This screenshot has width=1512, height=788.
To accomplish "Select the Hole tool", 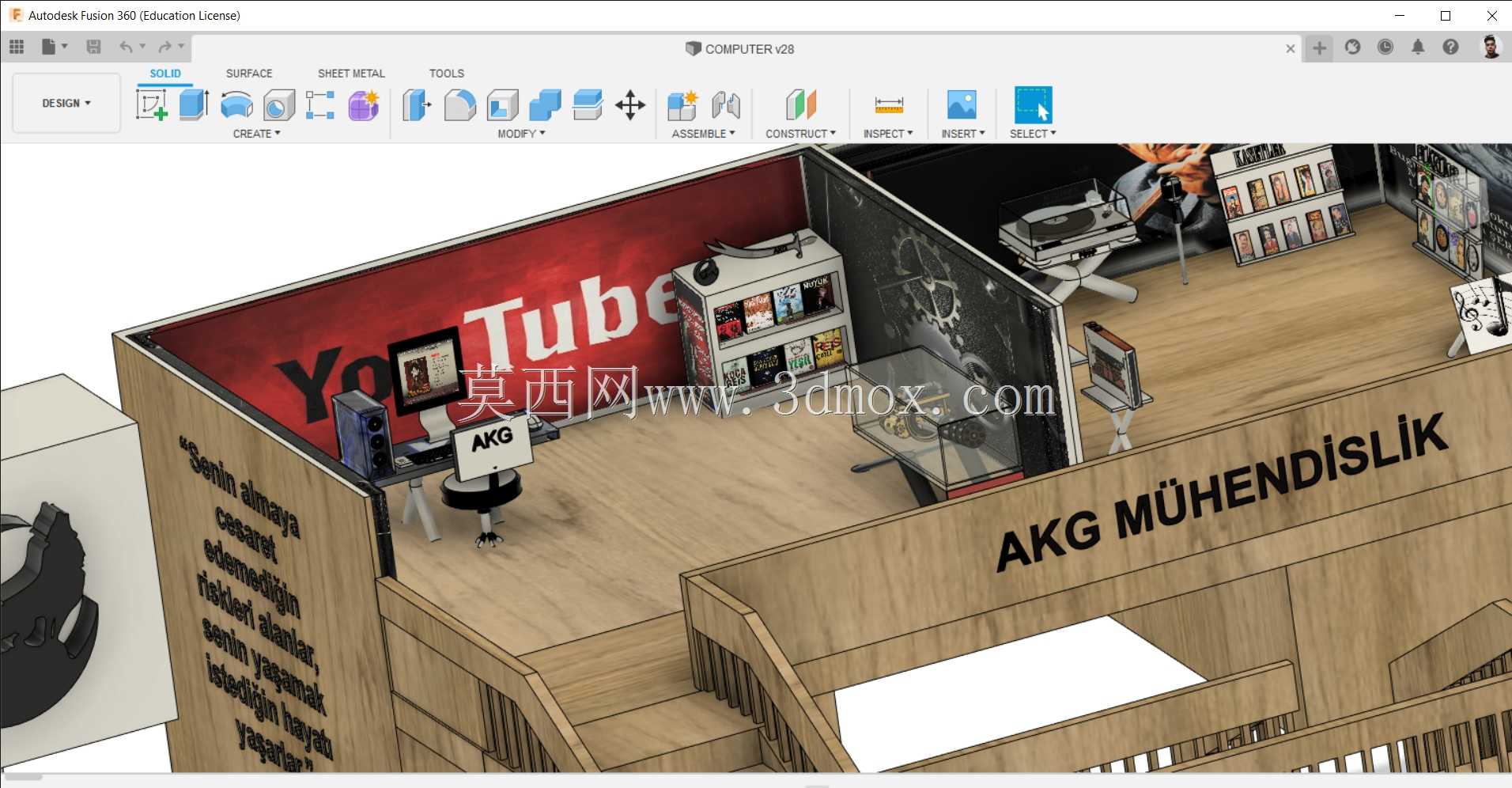I will click(278, 104).
